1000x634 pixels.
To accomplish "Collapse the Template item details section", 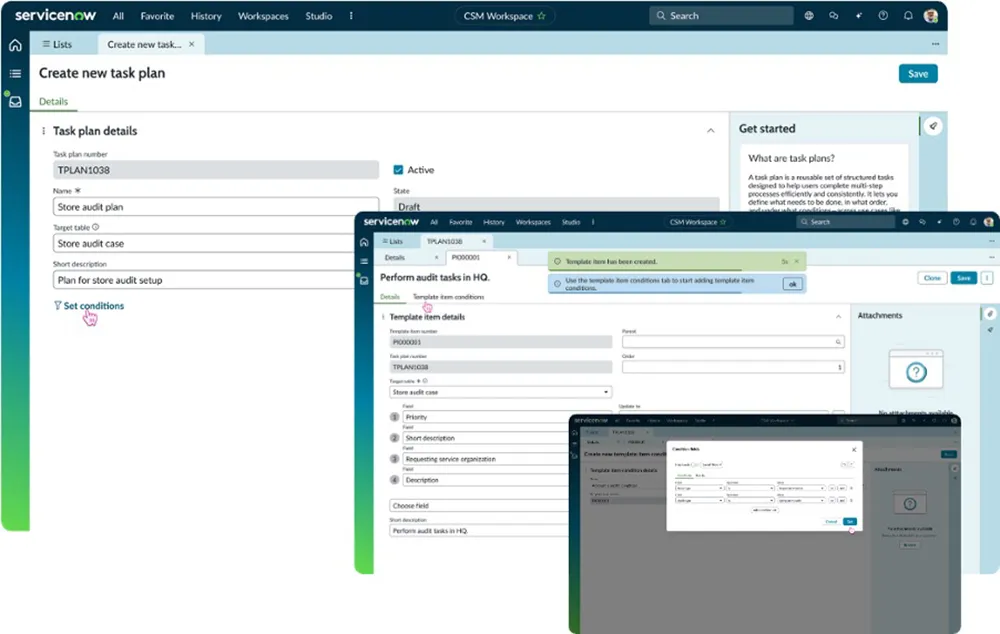I will pyautogui.click(x=838, y=317).
